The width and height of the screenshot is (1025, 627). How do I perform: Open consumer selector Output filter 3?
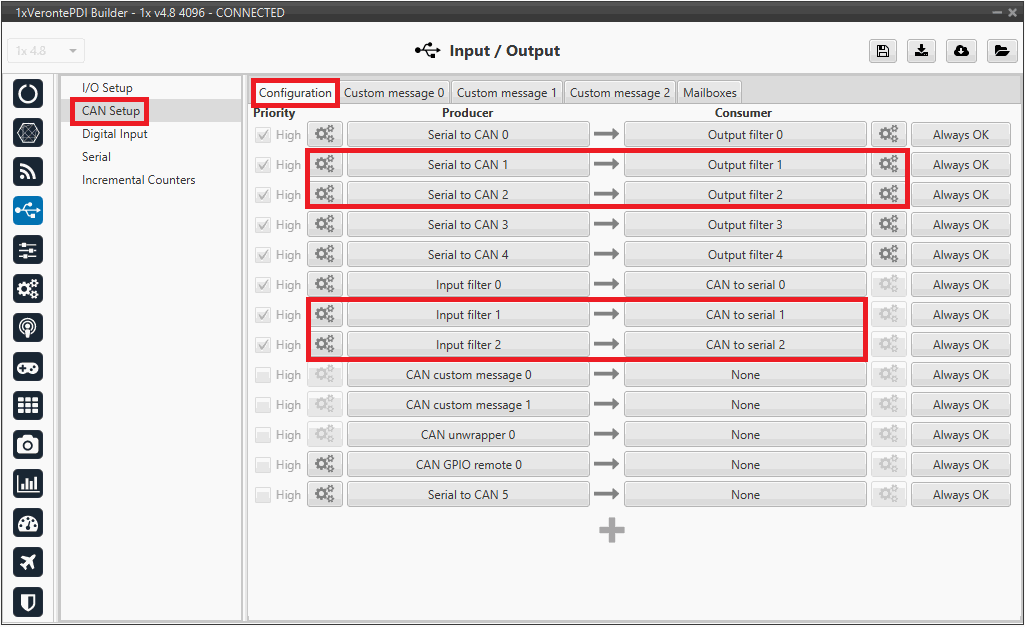pyautogui.click(x=745, y=225)
